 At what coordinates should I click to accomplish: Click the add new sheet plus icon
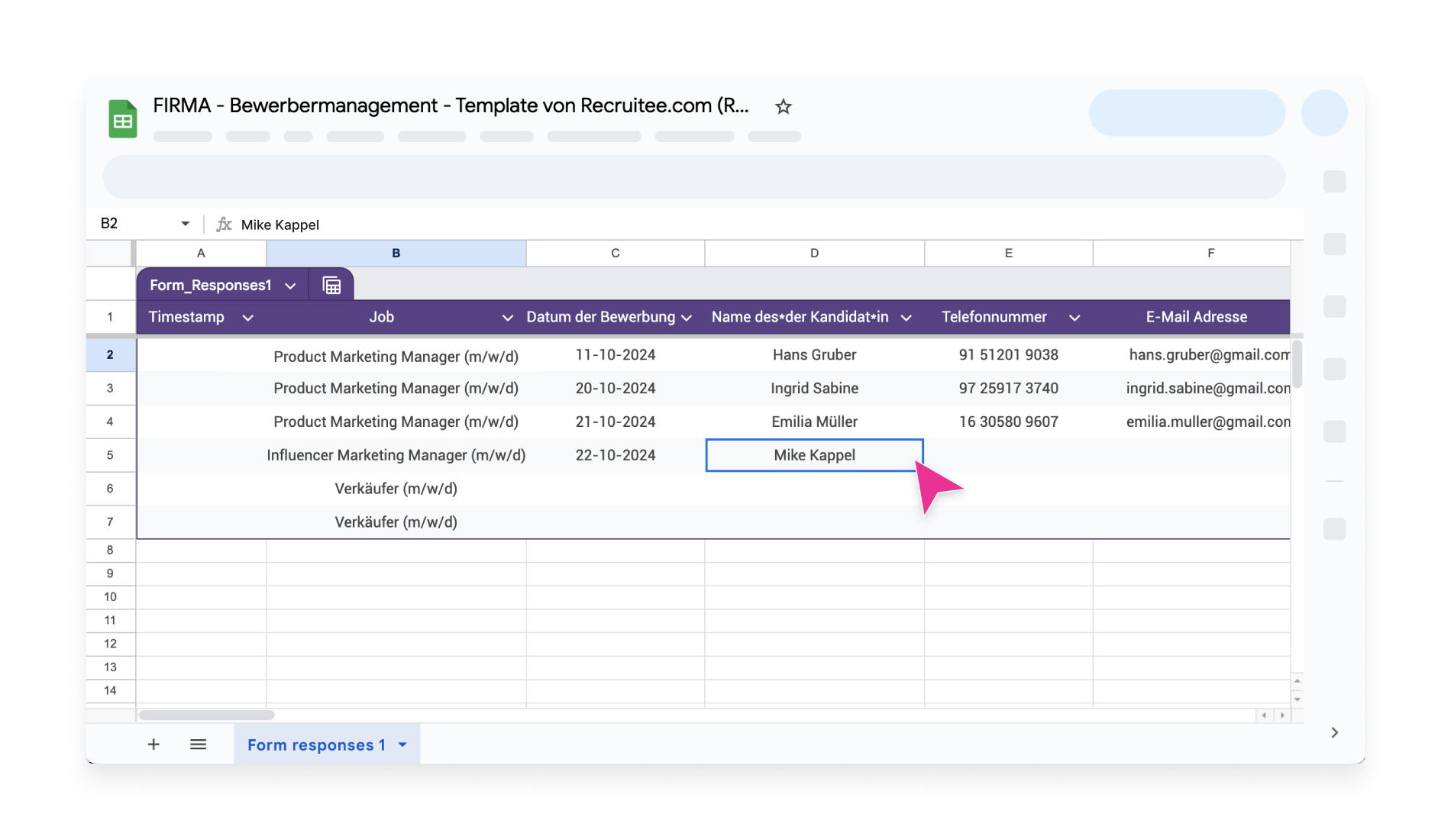tap(154, 744)
